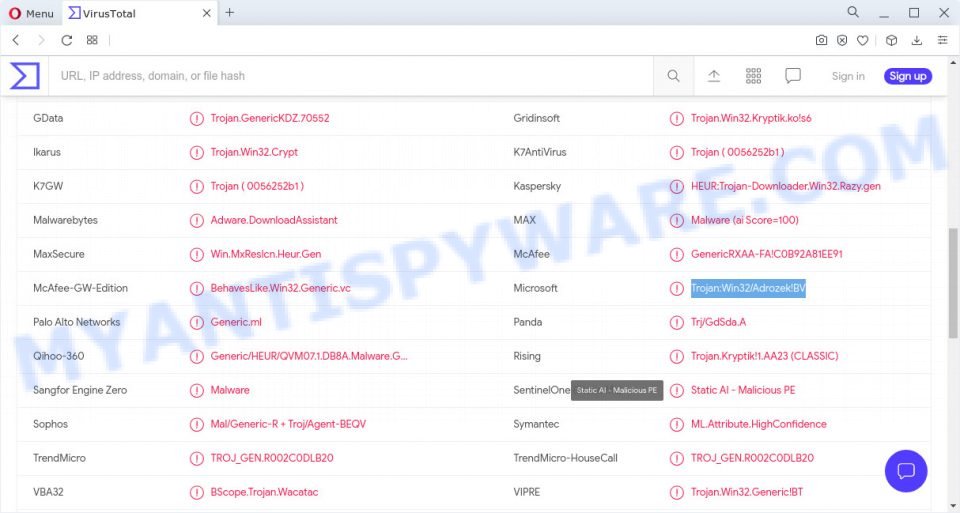The height and width of the screenshot is (513, 960).
Task: Click BehavesLike.Win32.Generic.vc result
Action: click(x=281, y=288)
